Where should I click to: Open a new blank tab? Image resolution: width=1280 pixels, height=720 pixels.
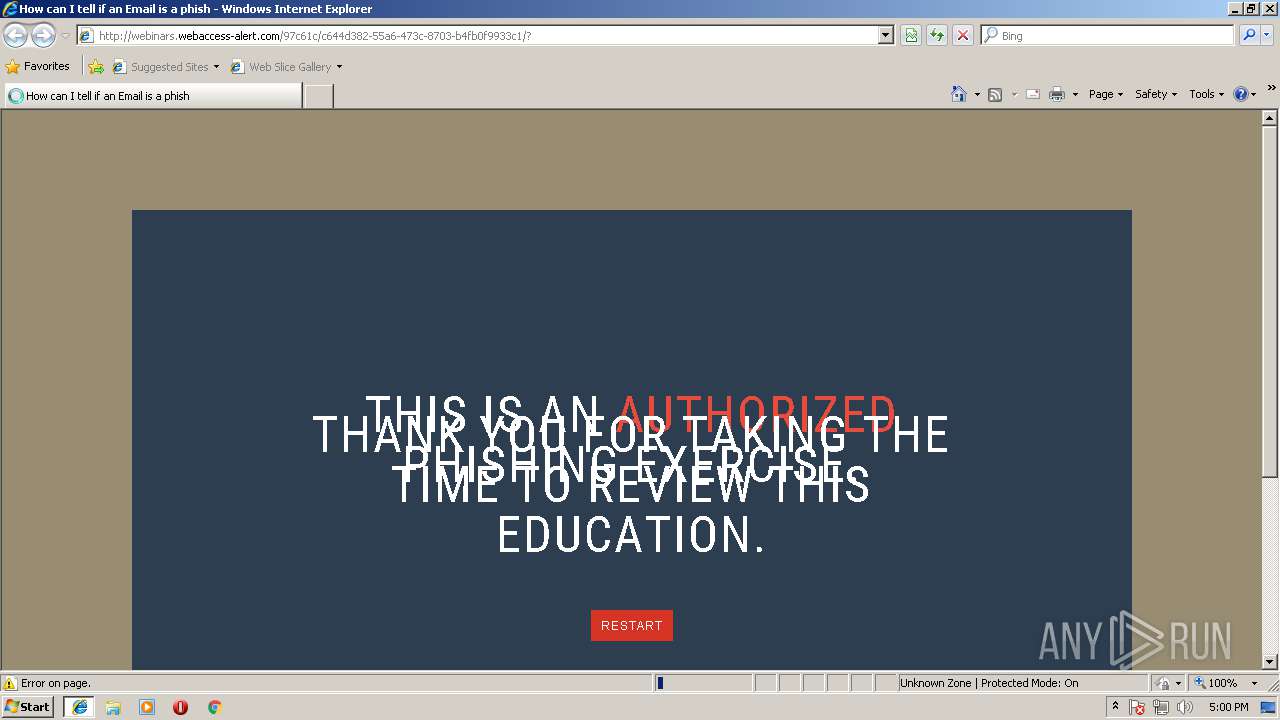point(318,96)
